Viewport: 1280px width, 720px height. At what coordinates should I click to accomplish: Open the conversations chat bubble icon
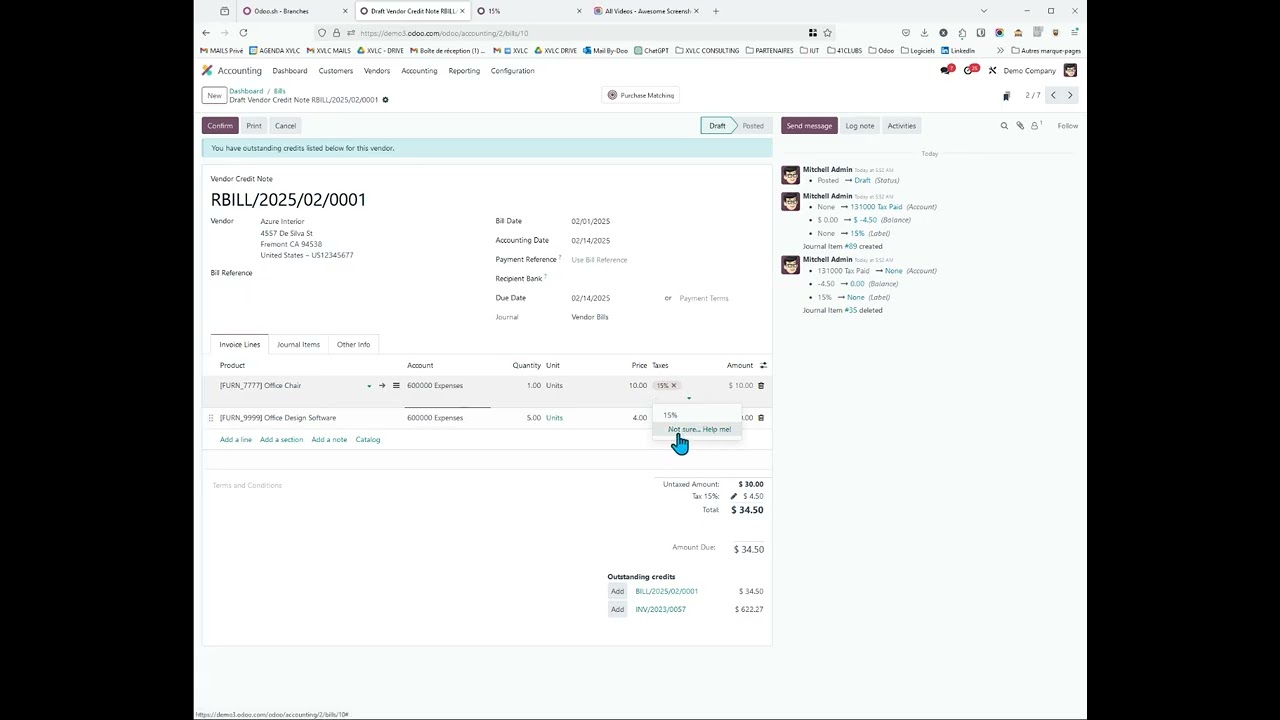point(945,71)
